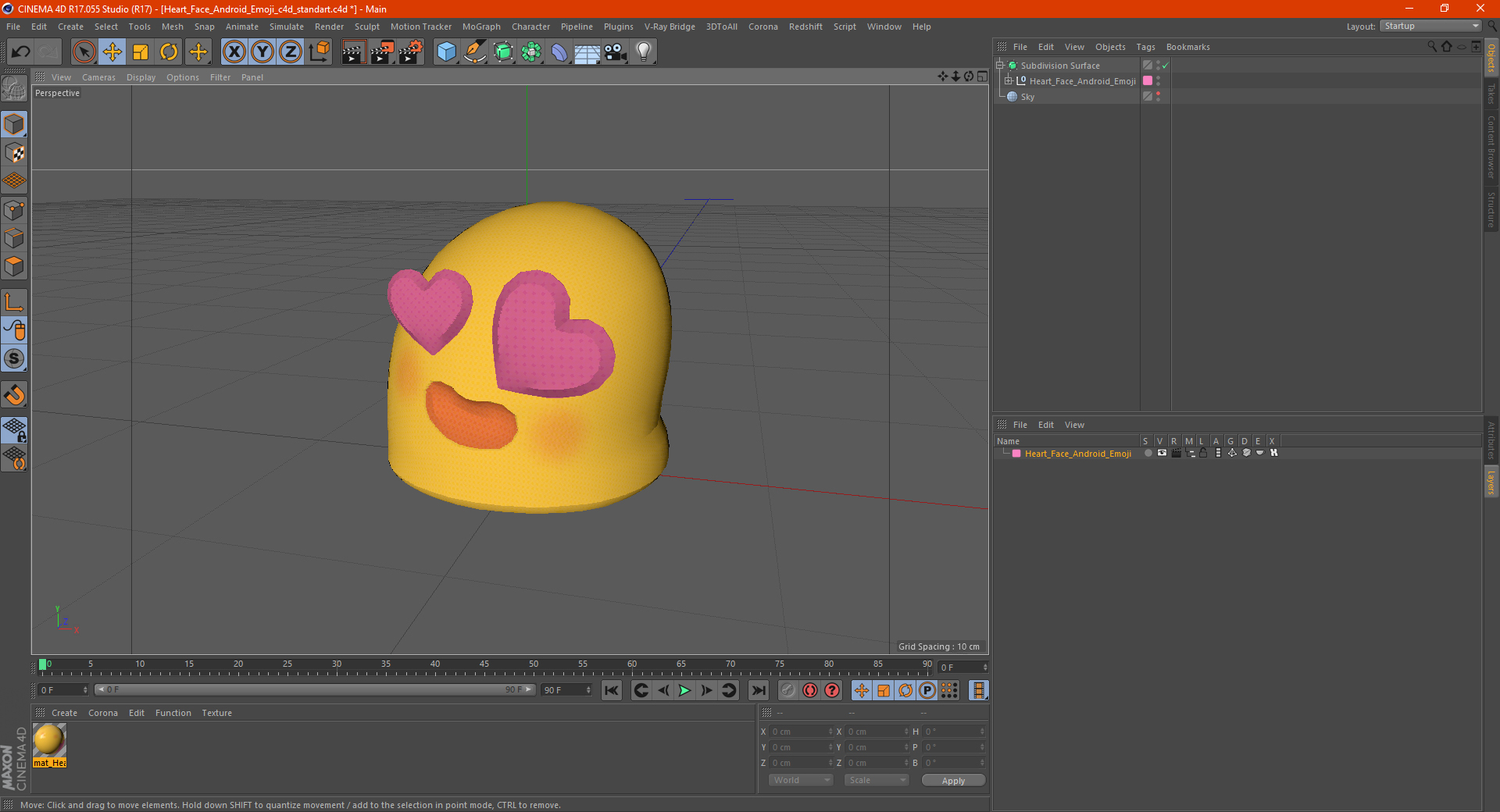
Task: Toggle X axis lock
Action: 234,52
